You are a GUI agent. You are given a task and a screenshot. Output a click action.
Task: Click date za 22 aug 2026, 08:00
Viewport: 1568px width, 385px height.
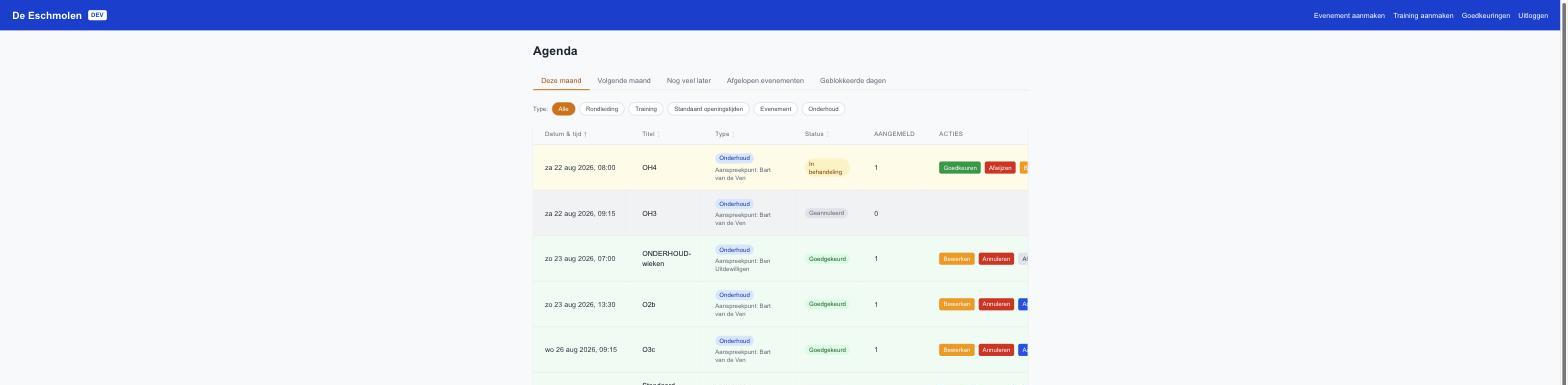[580, 168]
